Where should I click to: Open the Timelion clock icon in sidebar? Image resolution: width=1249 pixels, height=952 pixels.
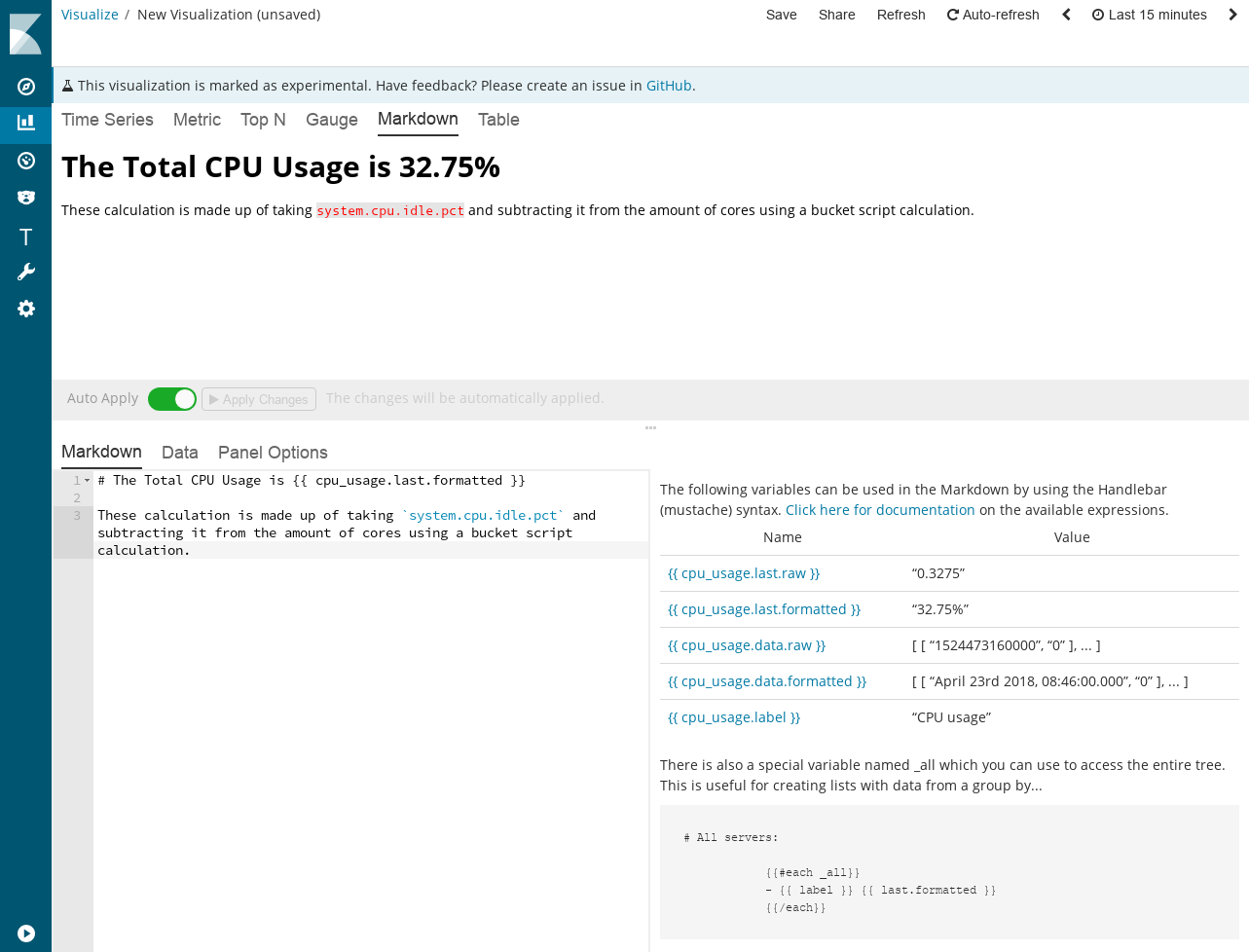[x=24, y=160]
